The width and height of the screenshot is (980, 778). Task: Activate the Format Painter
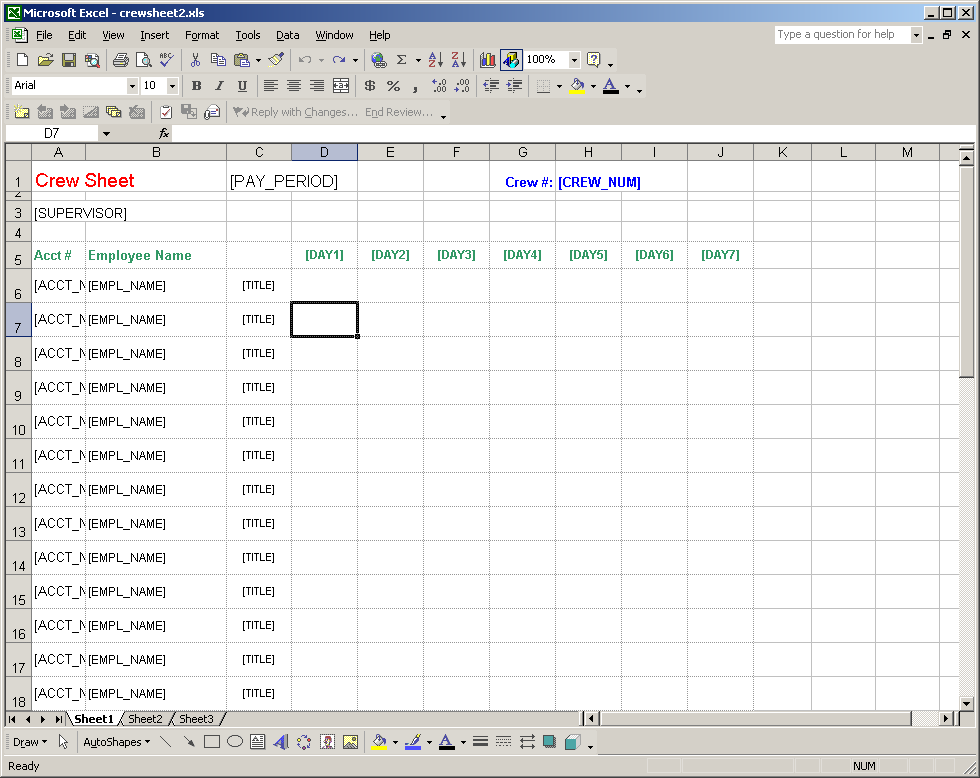275,59
